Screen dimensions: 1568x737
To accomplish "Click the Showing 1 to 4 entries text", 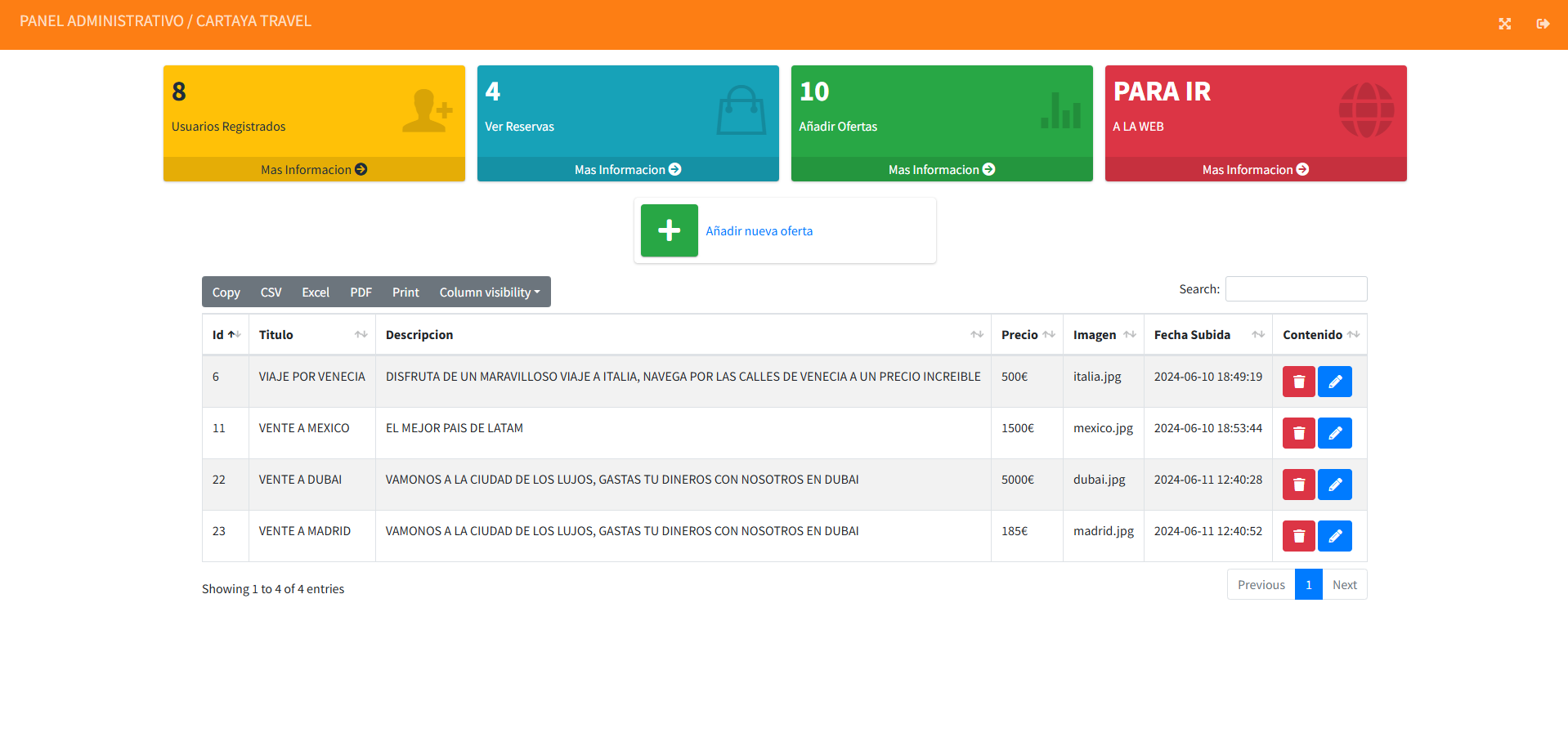I will (273, 589).
